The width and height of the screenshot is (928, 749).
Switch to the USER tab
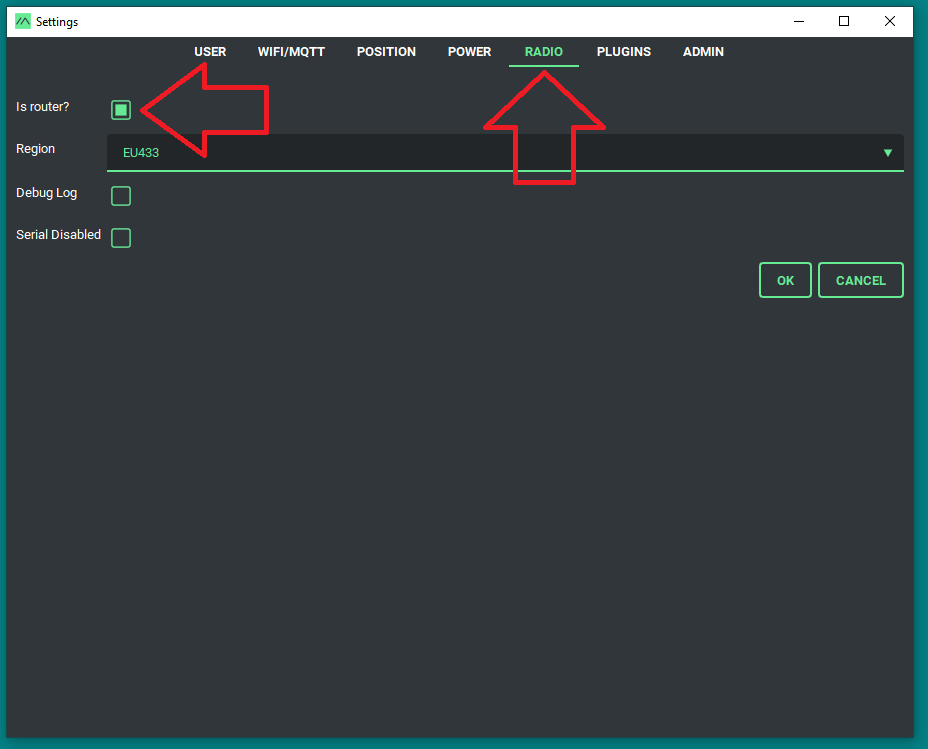(210, 52)
